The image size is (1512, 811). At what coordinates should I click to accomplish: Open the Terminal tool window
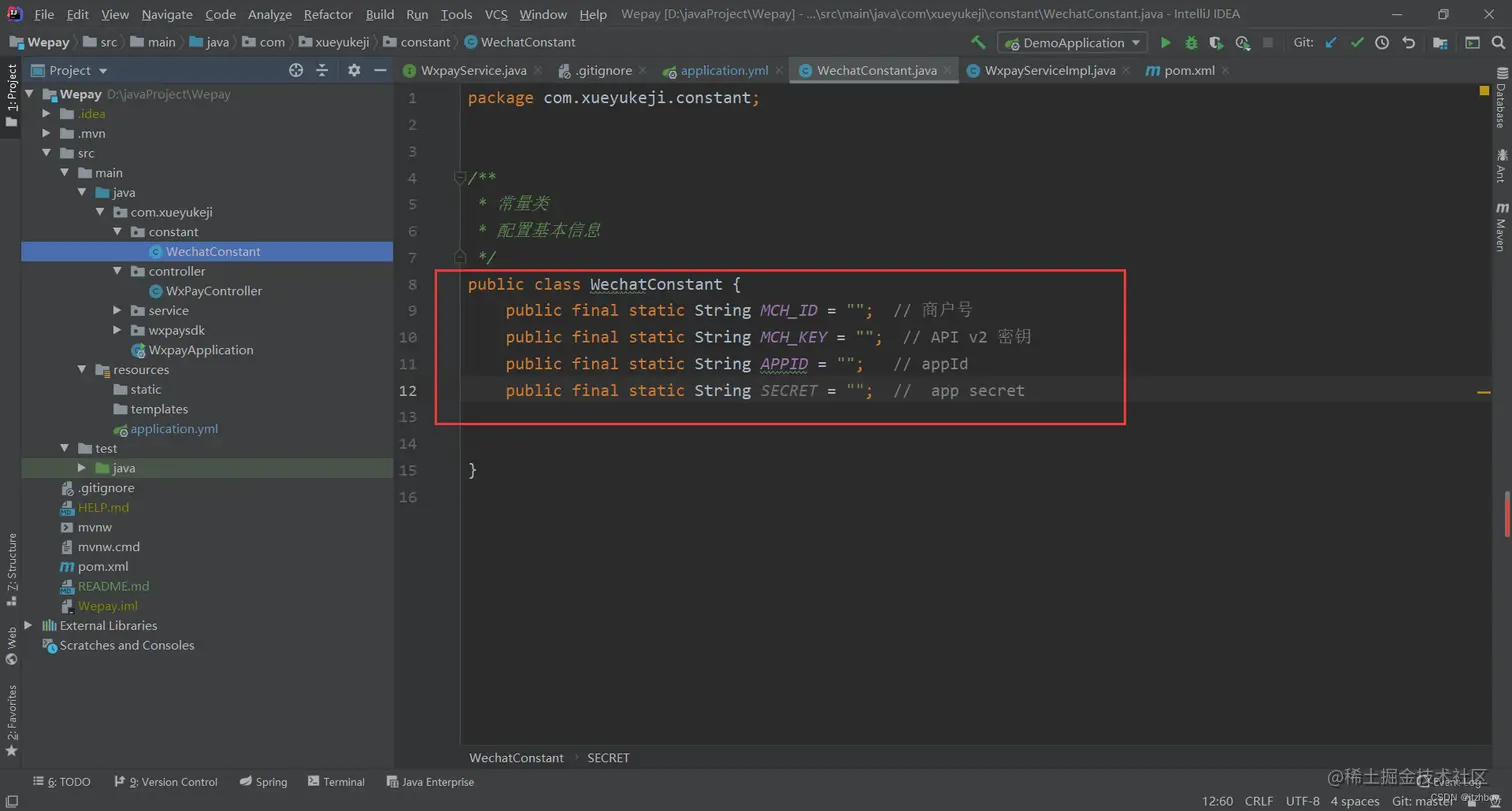tap(336, 782)
